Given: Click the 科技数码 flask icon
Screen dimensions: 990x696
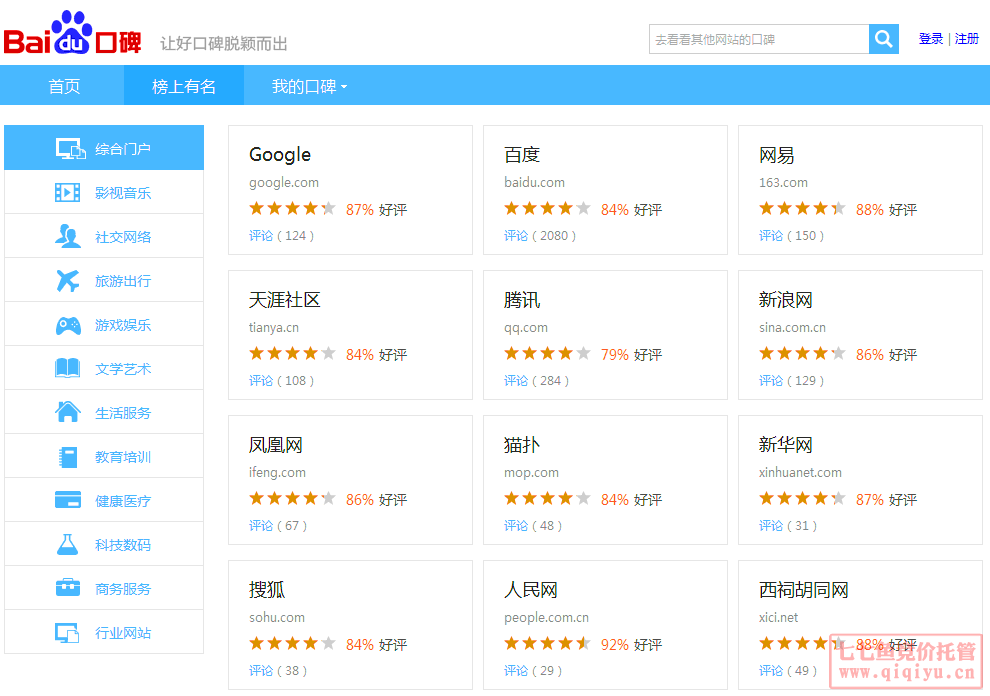Looking at the screenshot, I should (68, 544).
